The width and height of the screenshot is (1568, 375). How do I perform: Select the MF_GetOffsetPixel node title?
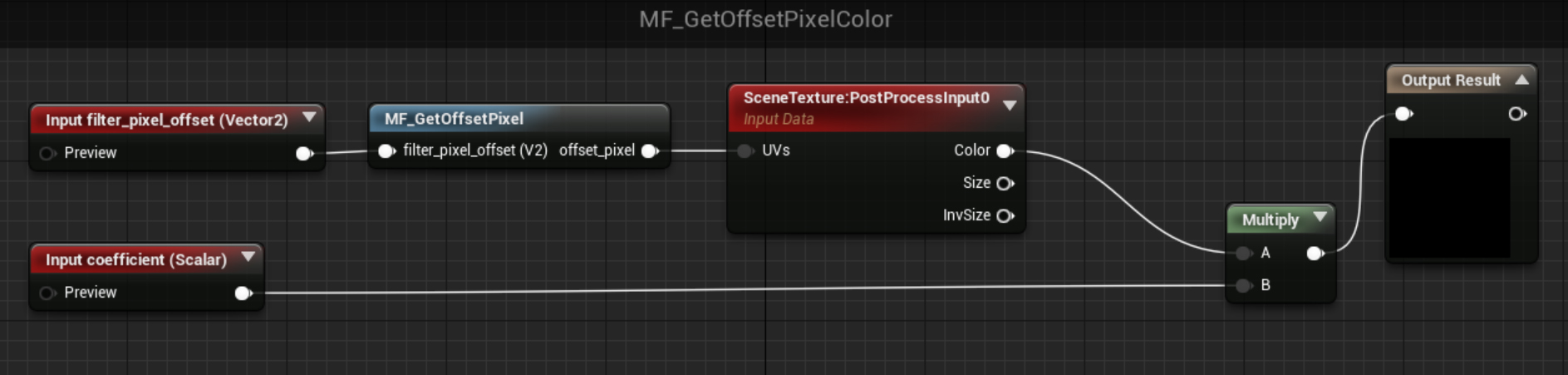(x=454, y=119)
